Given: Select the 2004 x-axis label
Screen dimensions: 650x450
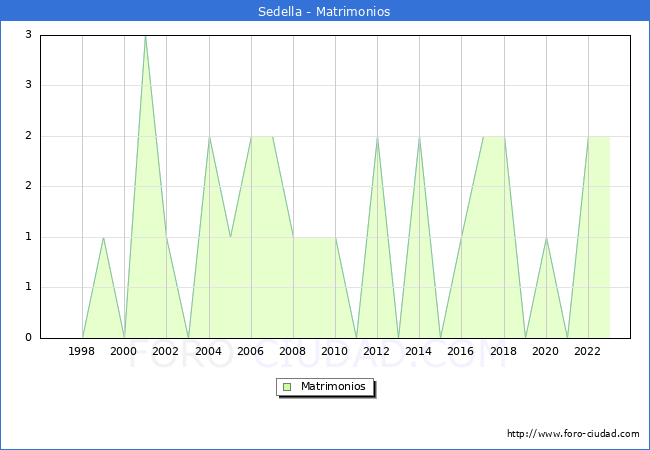Looking at the screenshot, I should click(x=209, y=351).
